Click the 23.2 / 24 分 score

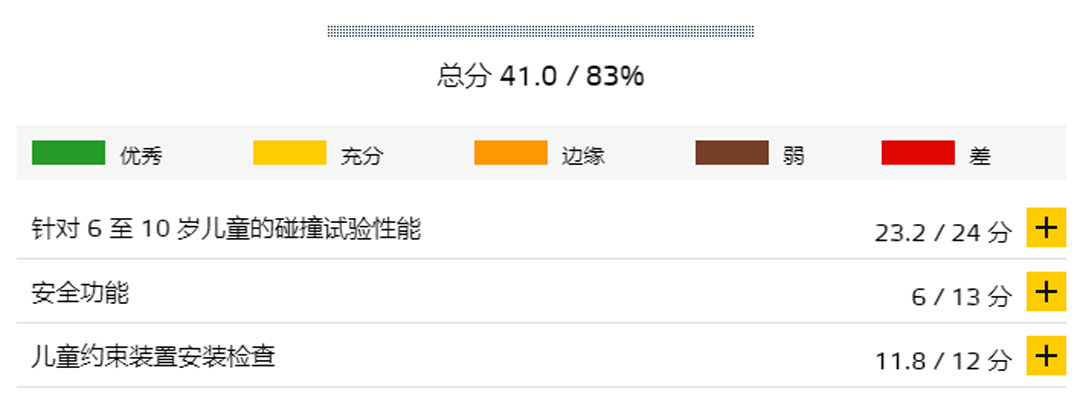tap(943, 233)
